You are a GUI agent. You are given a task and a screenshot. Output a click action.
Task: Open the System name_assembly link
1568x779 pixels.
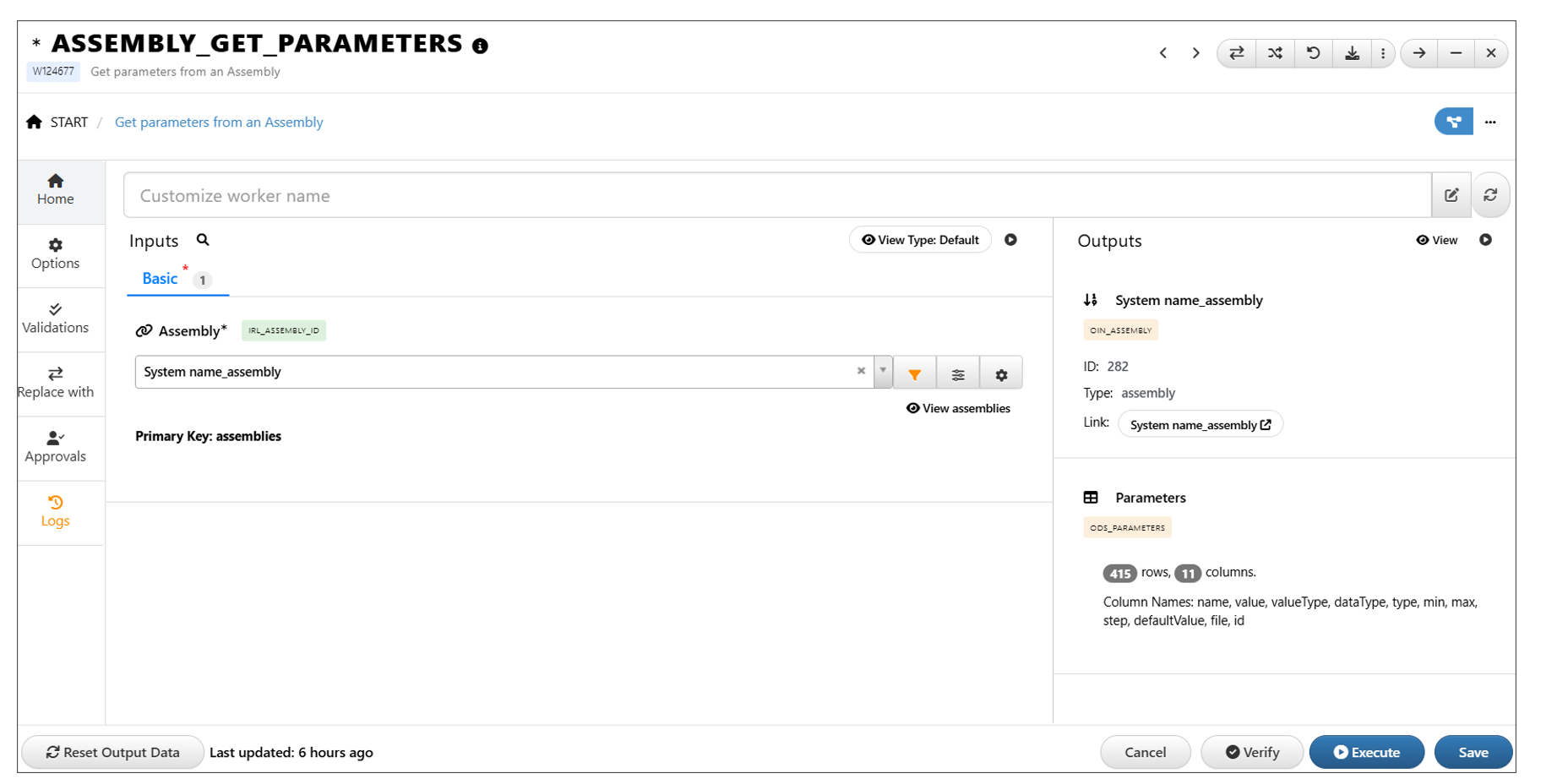pyautogui.click(x=1200, y=424)
